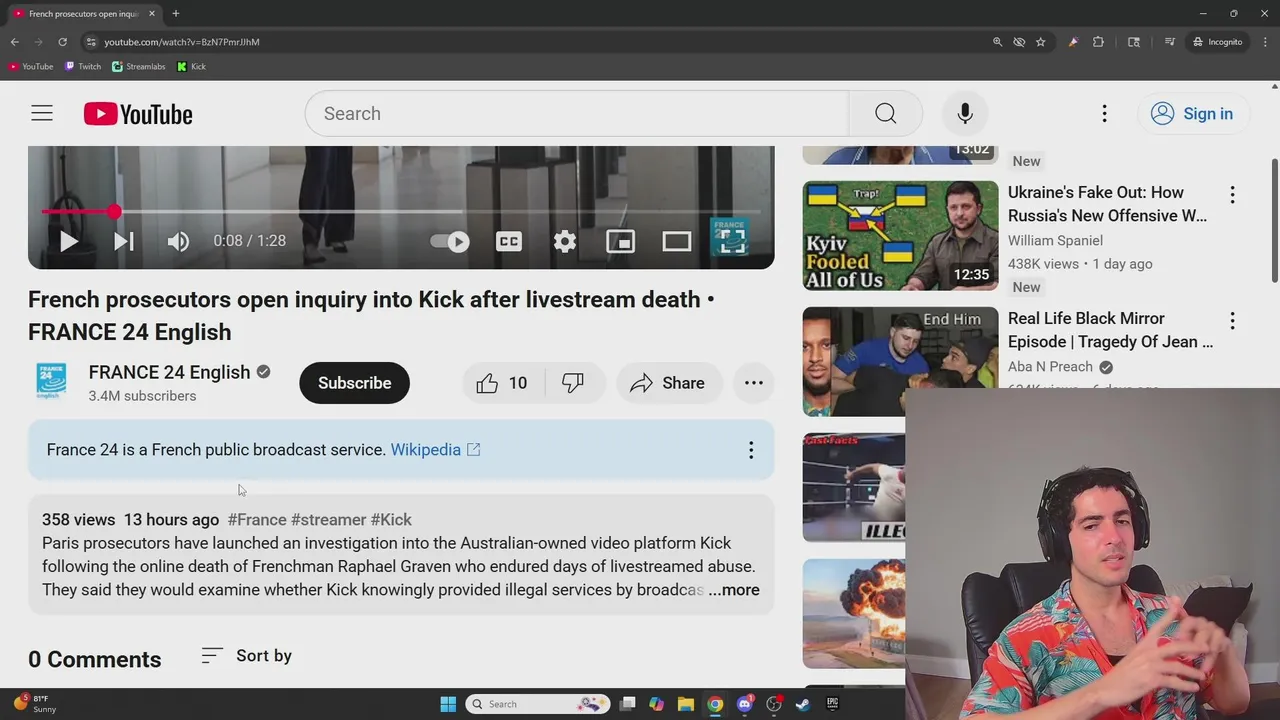Toggle closed captions
Viewport: 1280px width, 720px height.
509,241
